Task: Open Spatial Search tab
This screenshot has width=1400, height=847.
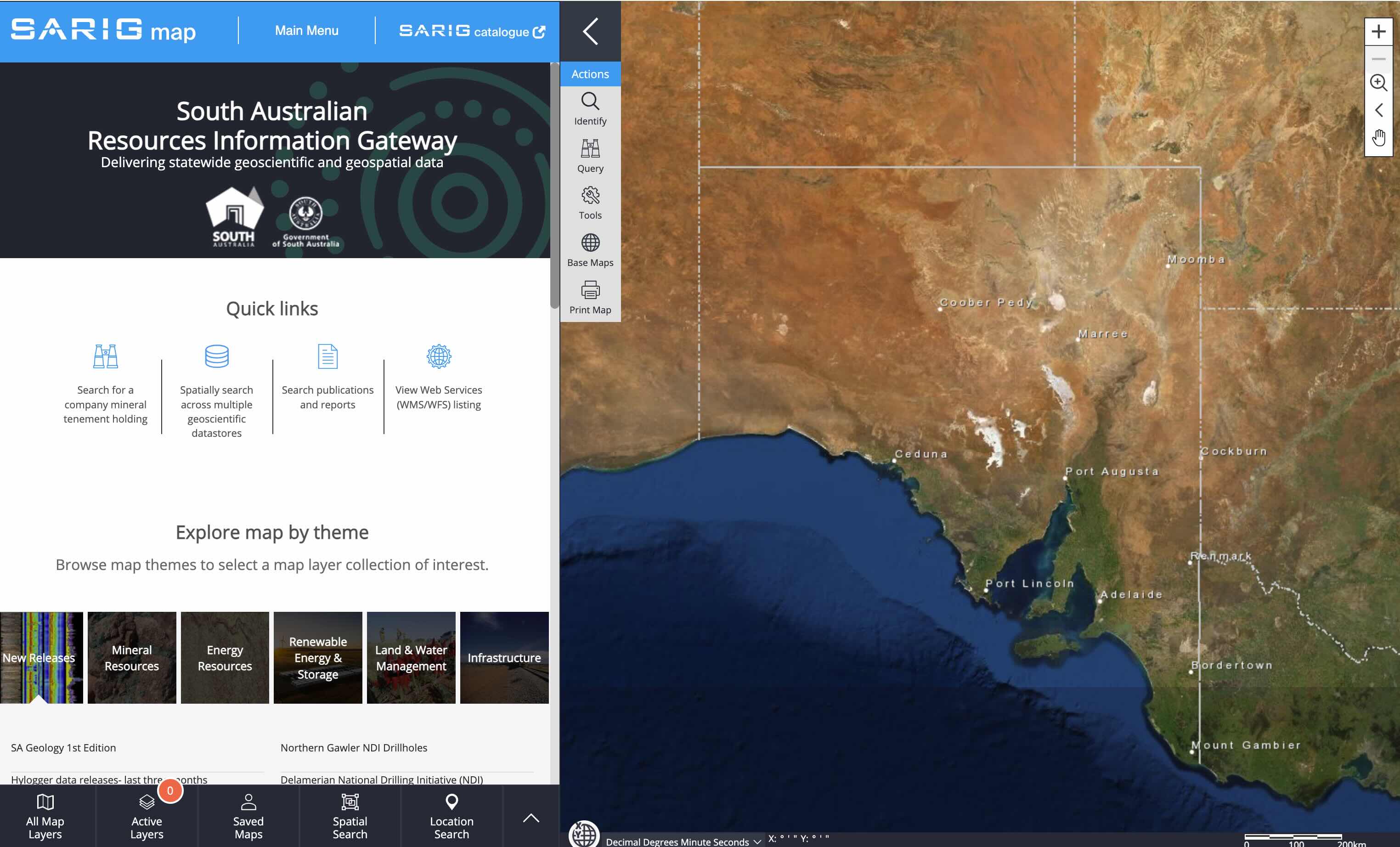Action: (x=350, y=817)
